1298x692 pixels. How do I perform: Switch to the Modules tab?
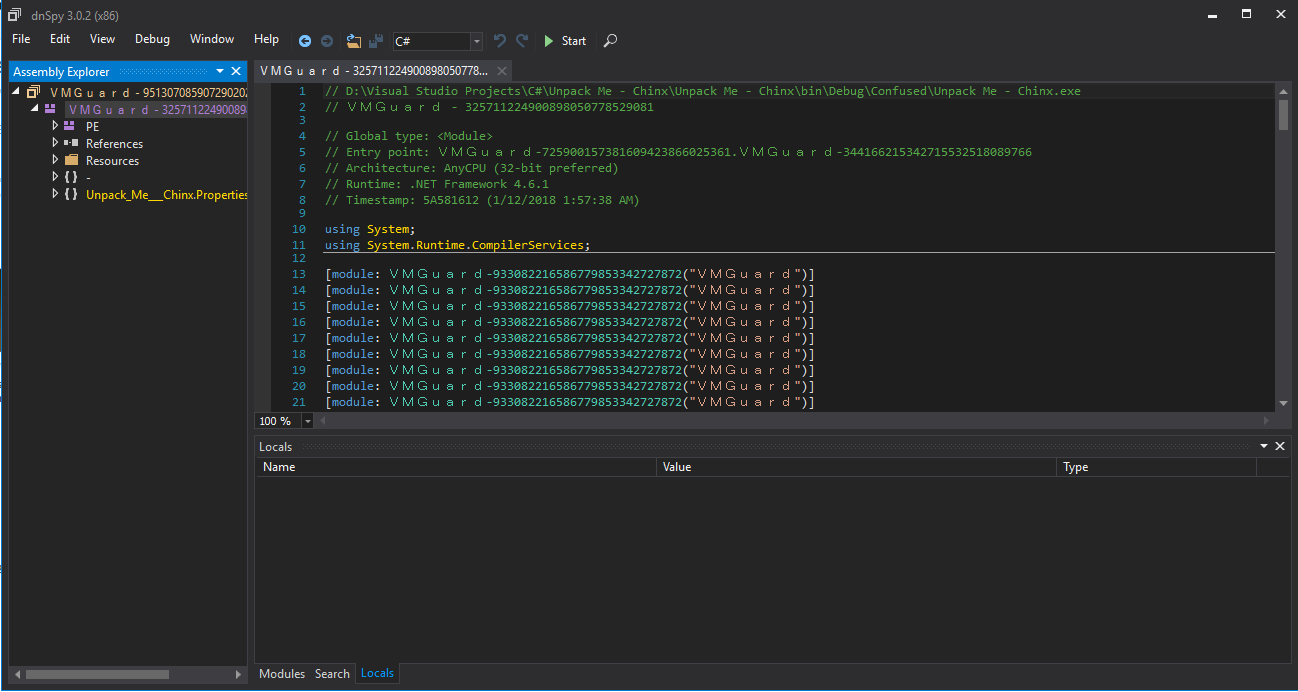point(282,674)
